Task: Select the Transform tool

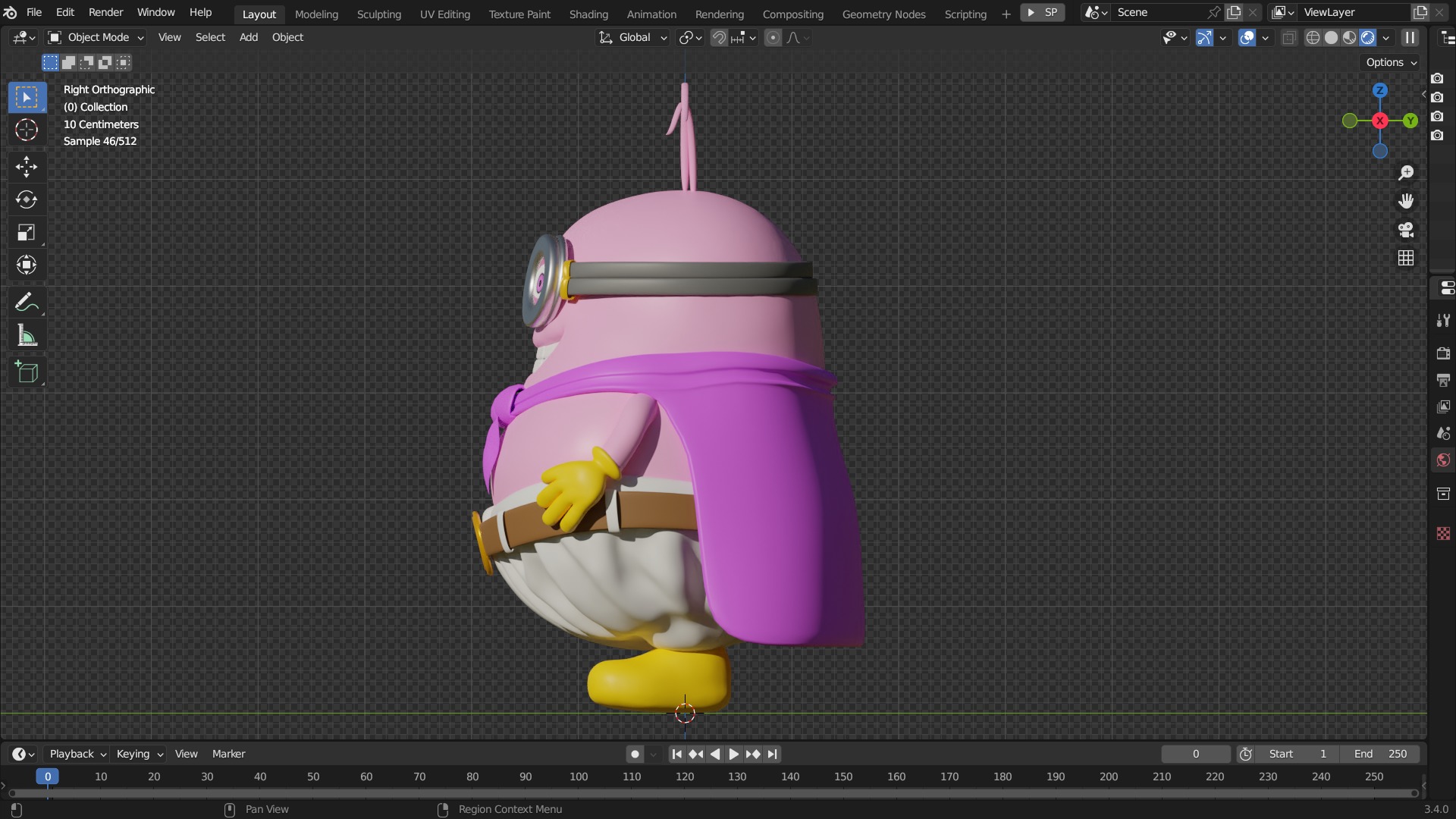Action: click(x=27, y=265)
